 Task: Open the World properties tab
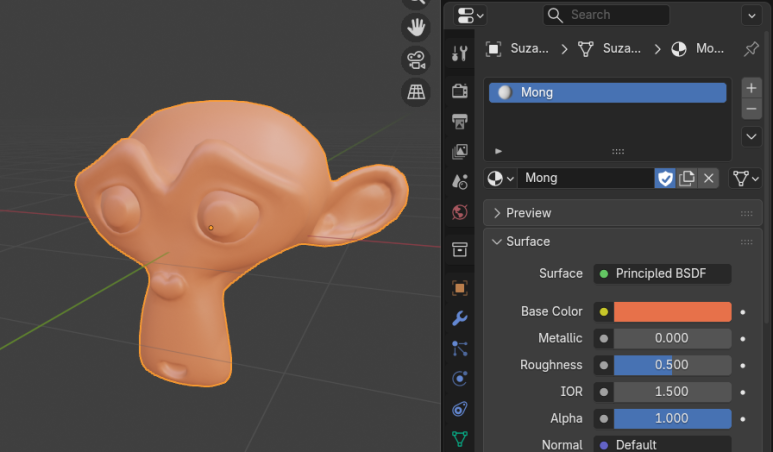pyautogui.click(x=459, y=212)
